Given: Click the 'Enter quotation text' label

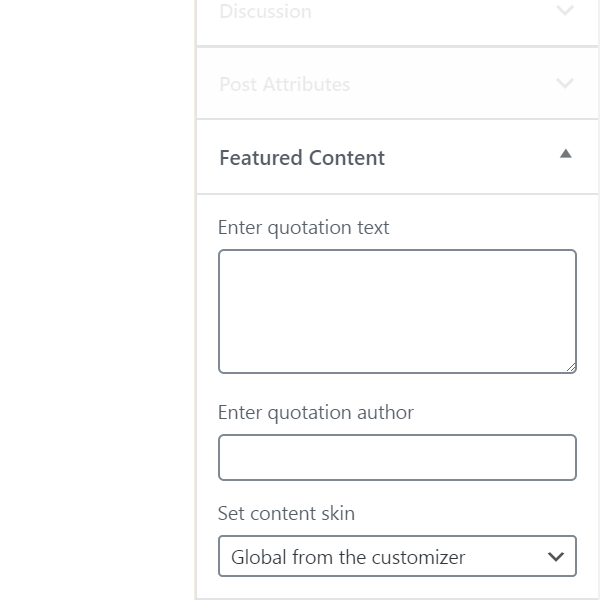Looking at the screenshot, I should (303, 228).
